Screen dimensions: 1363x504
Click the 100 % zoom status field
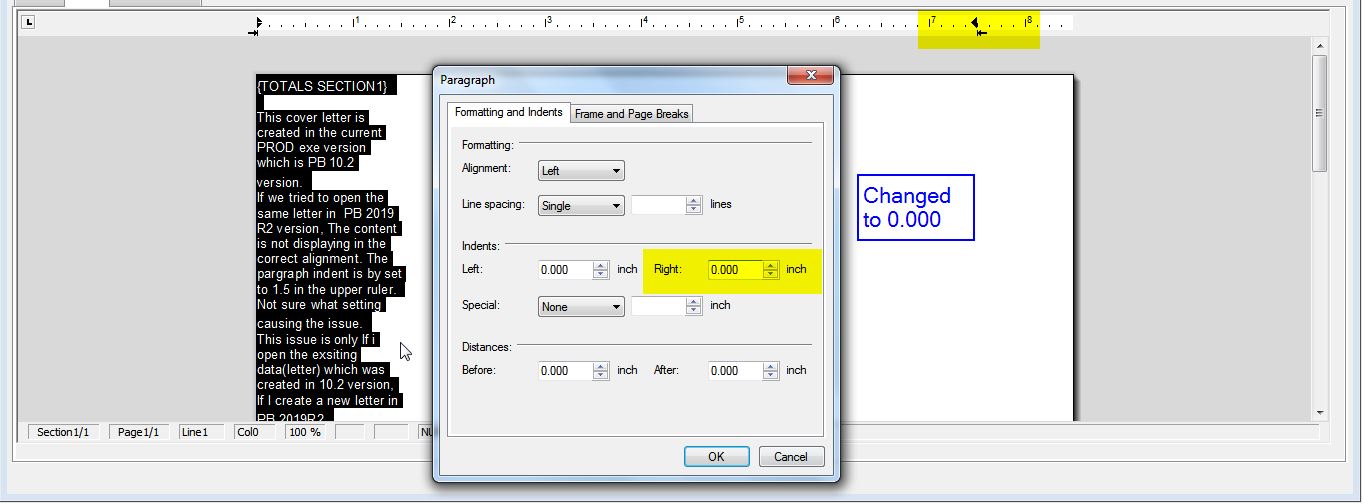[x=306, y=432]
